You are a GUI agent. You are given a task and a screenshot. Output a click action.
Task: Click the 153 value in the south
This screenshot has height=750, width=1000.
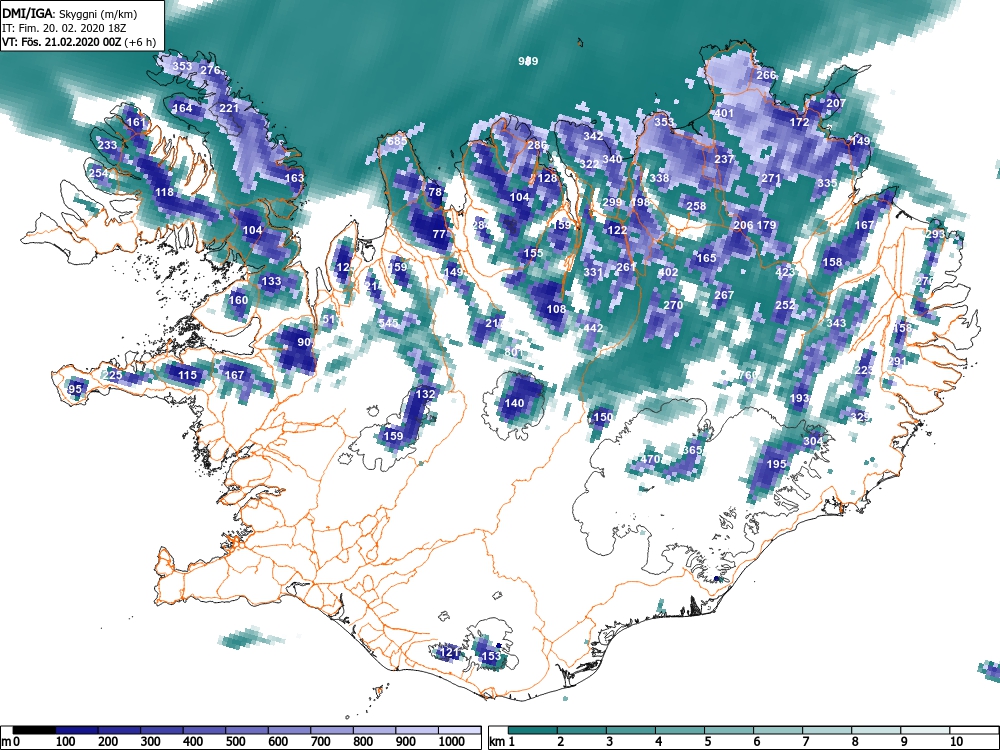coord(491,656)
